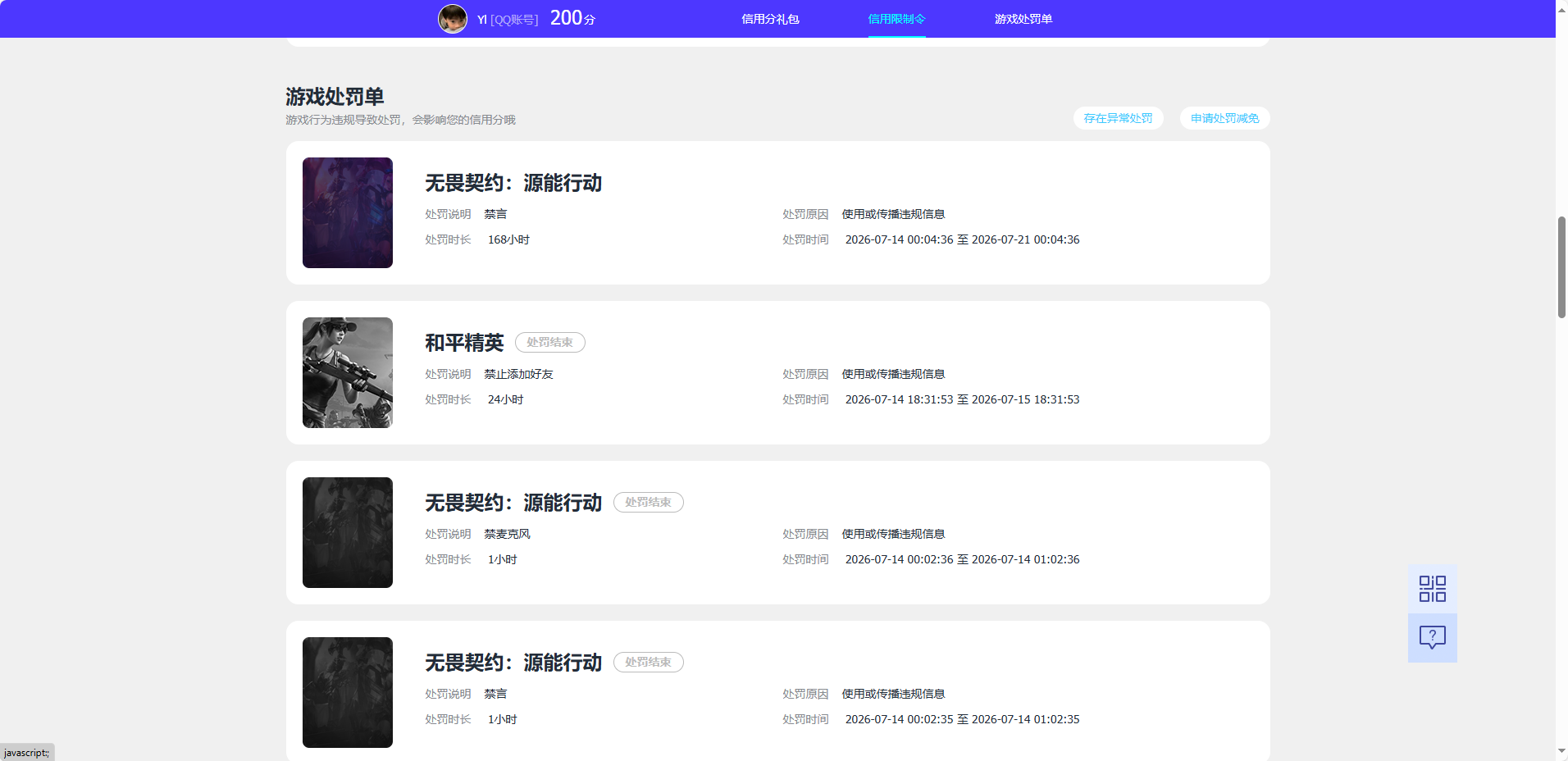
Task: Click time range ending 2026-07-21 00:04:36
Action: pyautogui.click(x=962, y=239)
